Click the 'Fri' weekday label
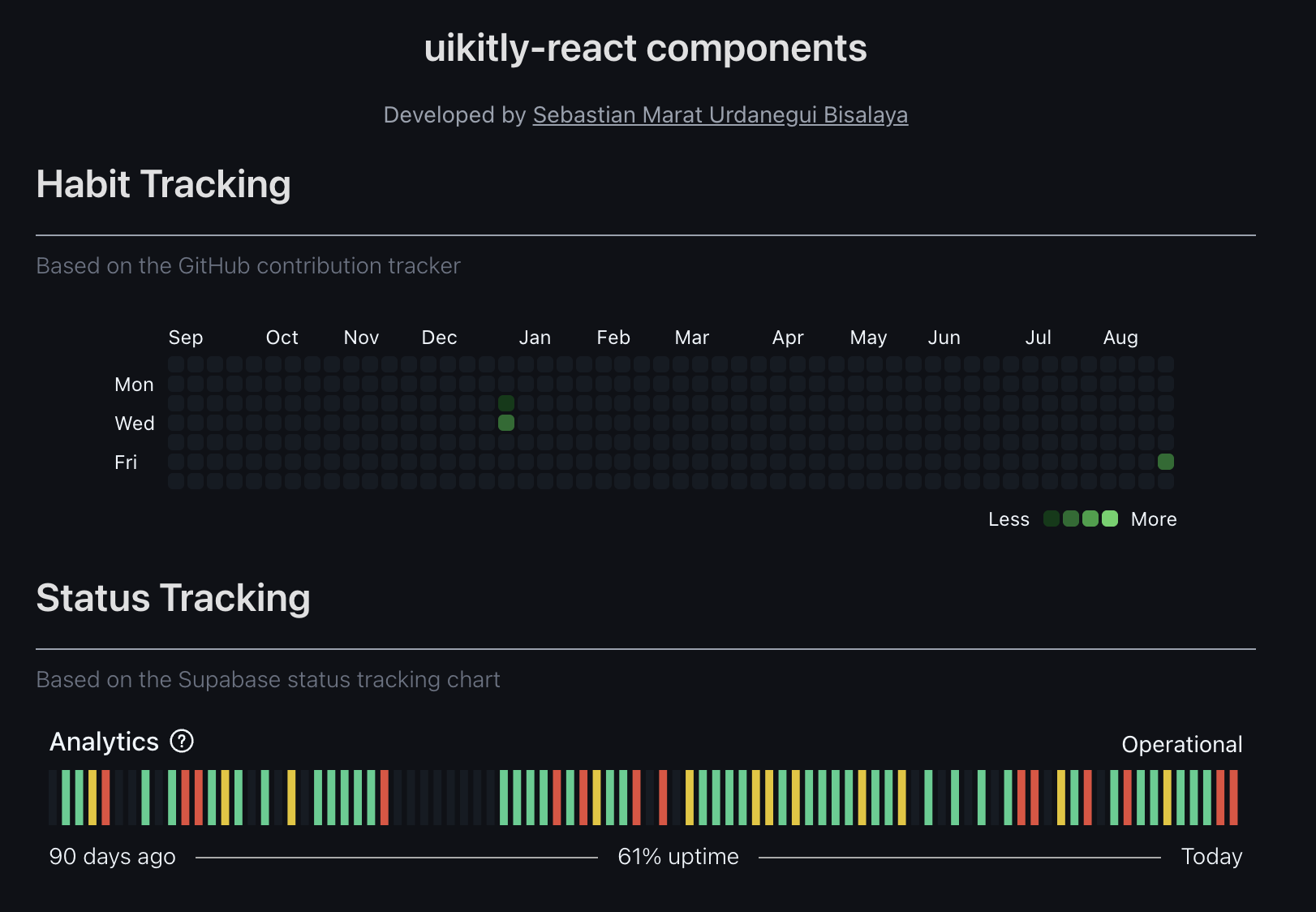 126,462
